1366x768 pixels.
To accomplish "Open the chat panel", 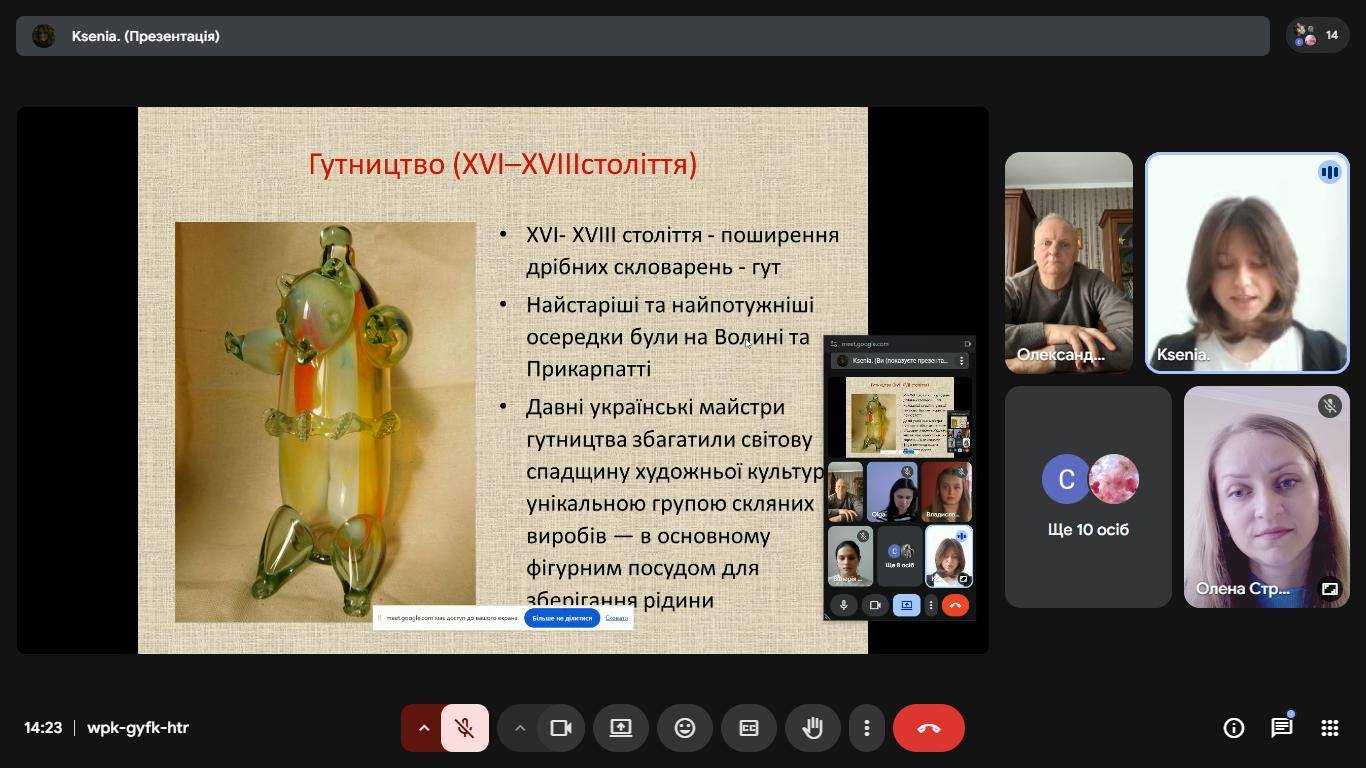I will tap(1281, 728).
